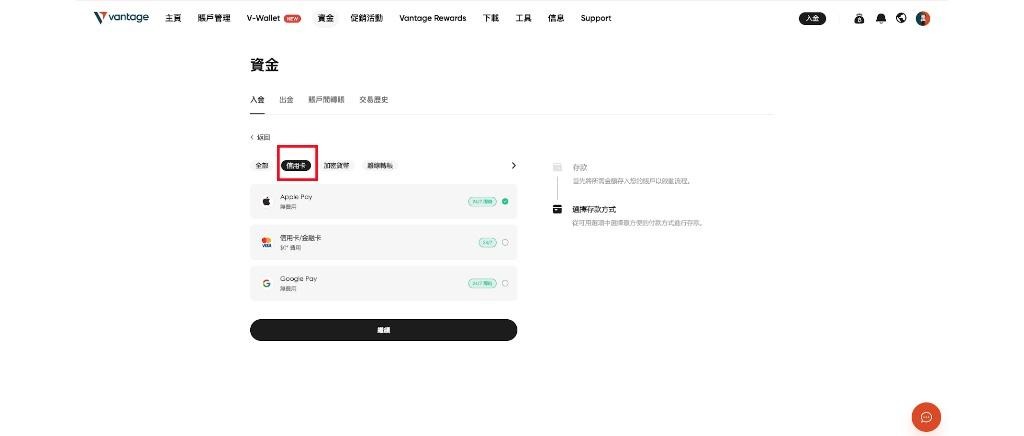The width and height of the screenshot is (1024, 436).
Task: Select the 信用卡 credit card filter chip
Action: coord(296,166)
